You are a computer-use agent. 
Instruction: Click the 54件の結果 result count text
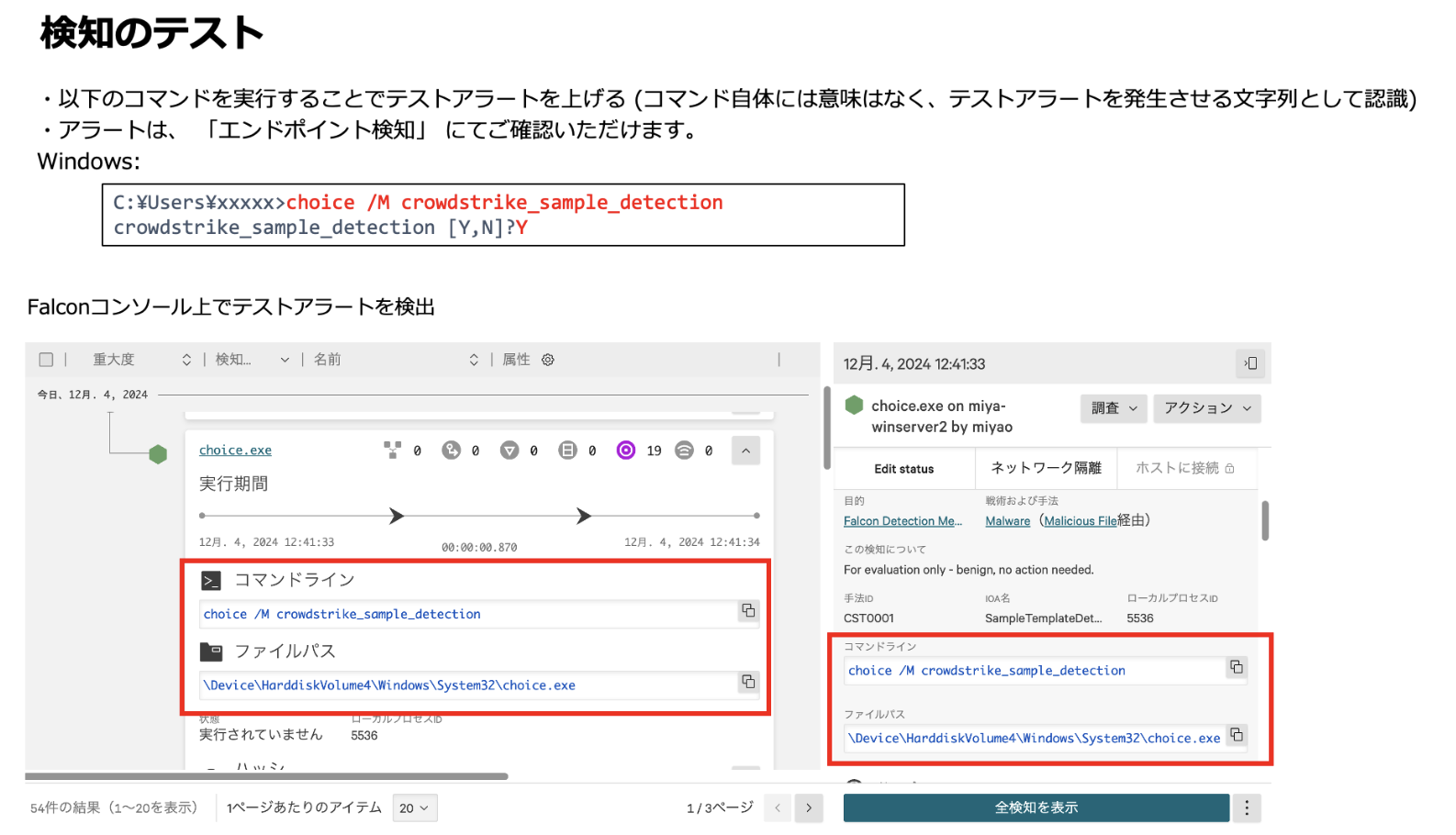[114, 808]
